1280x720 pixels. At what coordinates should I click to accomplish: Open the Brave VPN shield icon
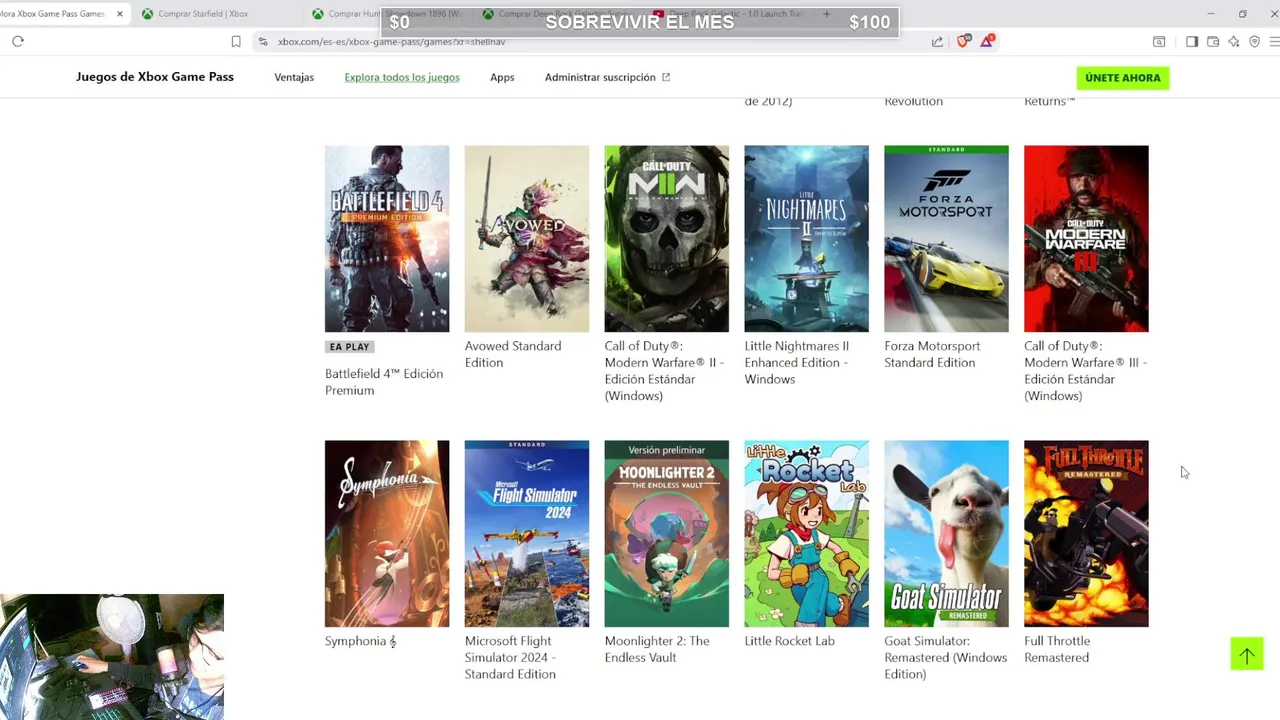click(x=1255, y=41)
